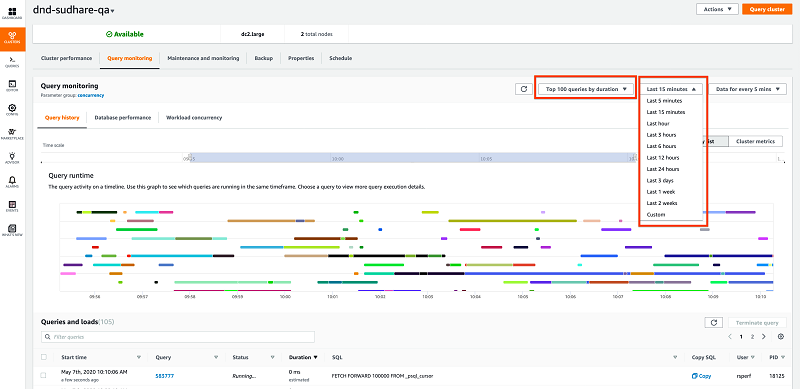800x389 pixels.
Task: Click the shaded Time scale range selector
Action: (x=412, y=158)
